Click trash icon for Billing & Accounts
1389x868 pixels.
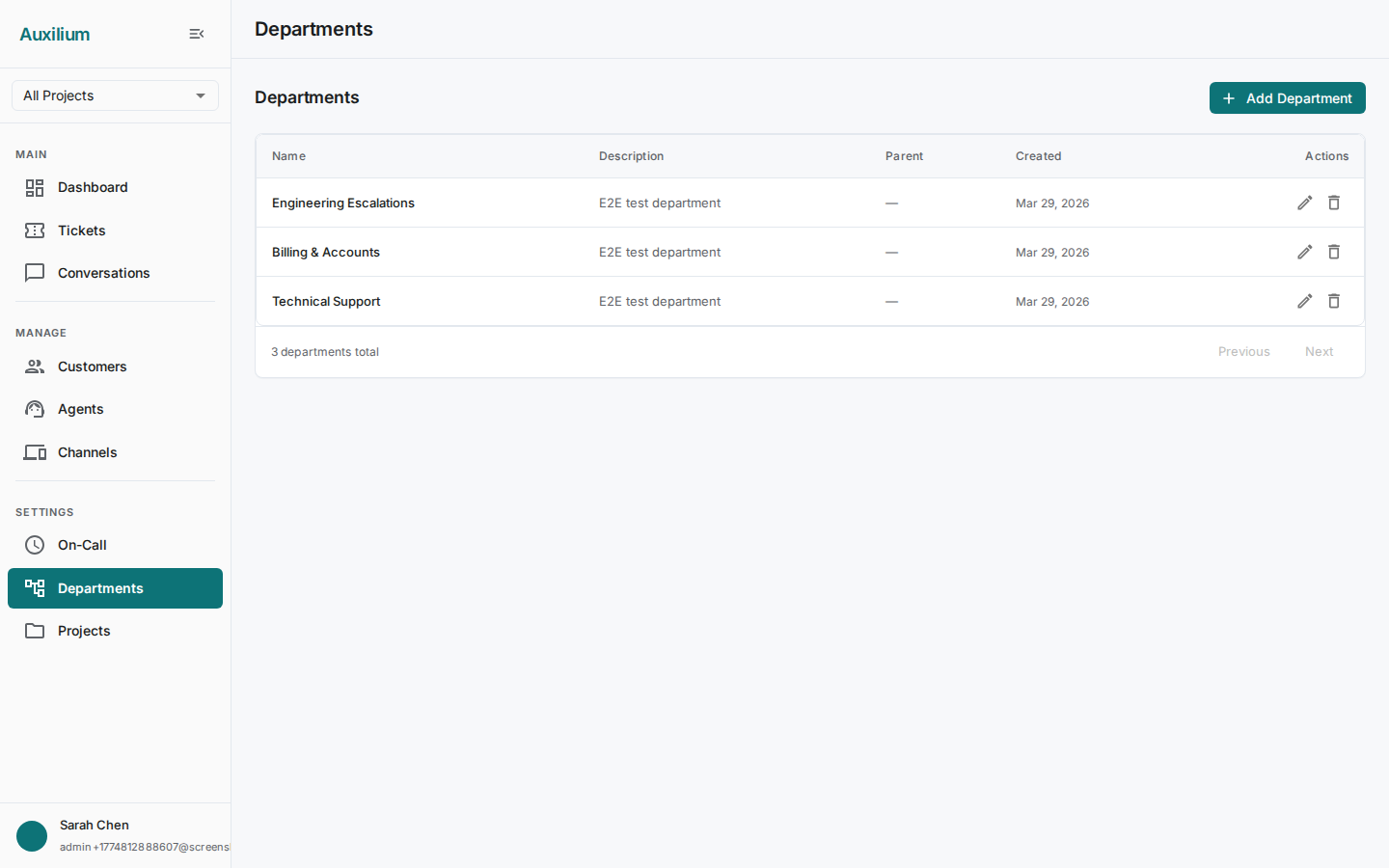(x=1334, y=252)
